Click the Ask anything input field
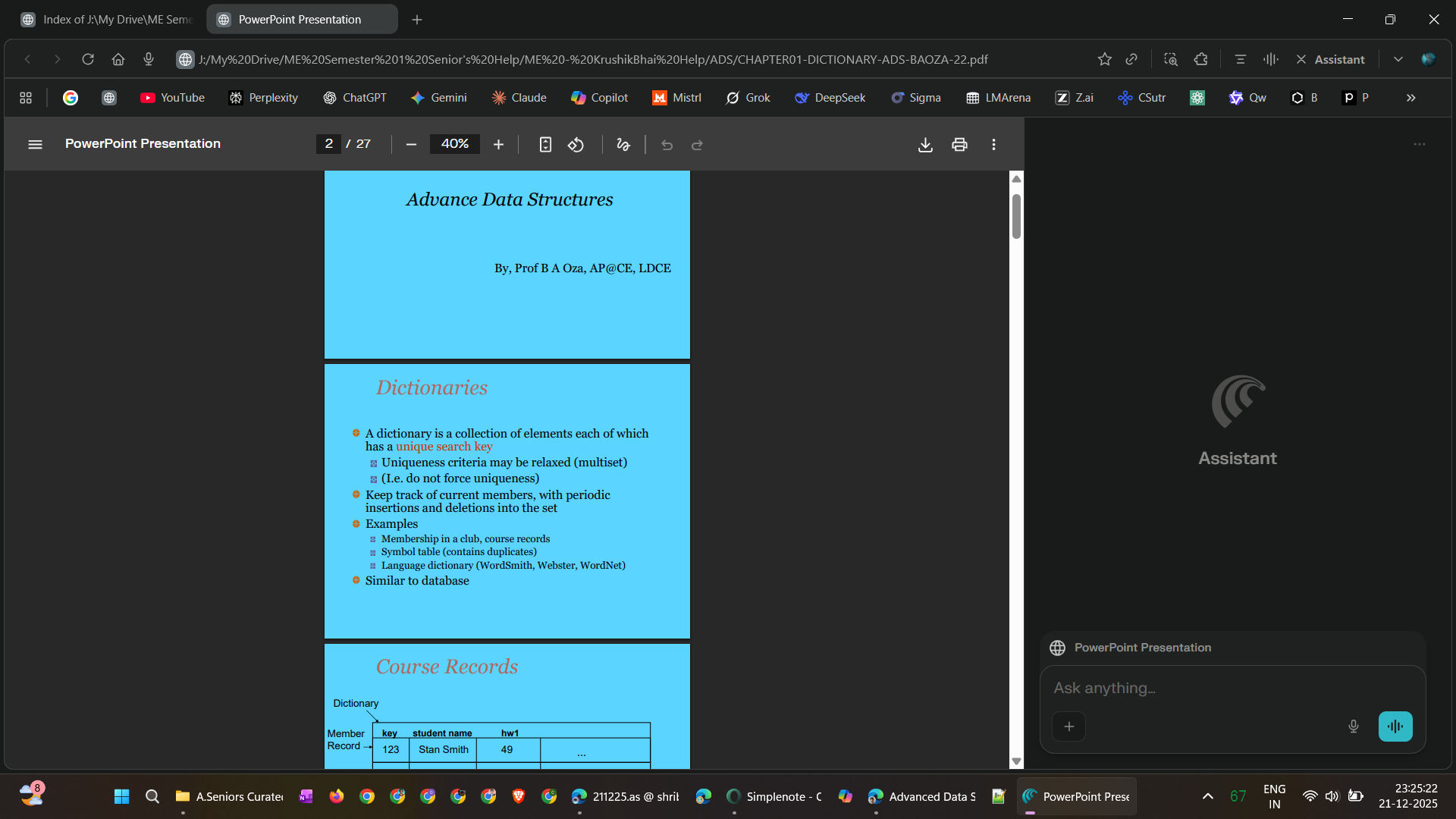1456x819 pixels. point(1232,688)
